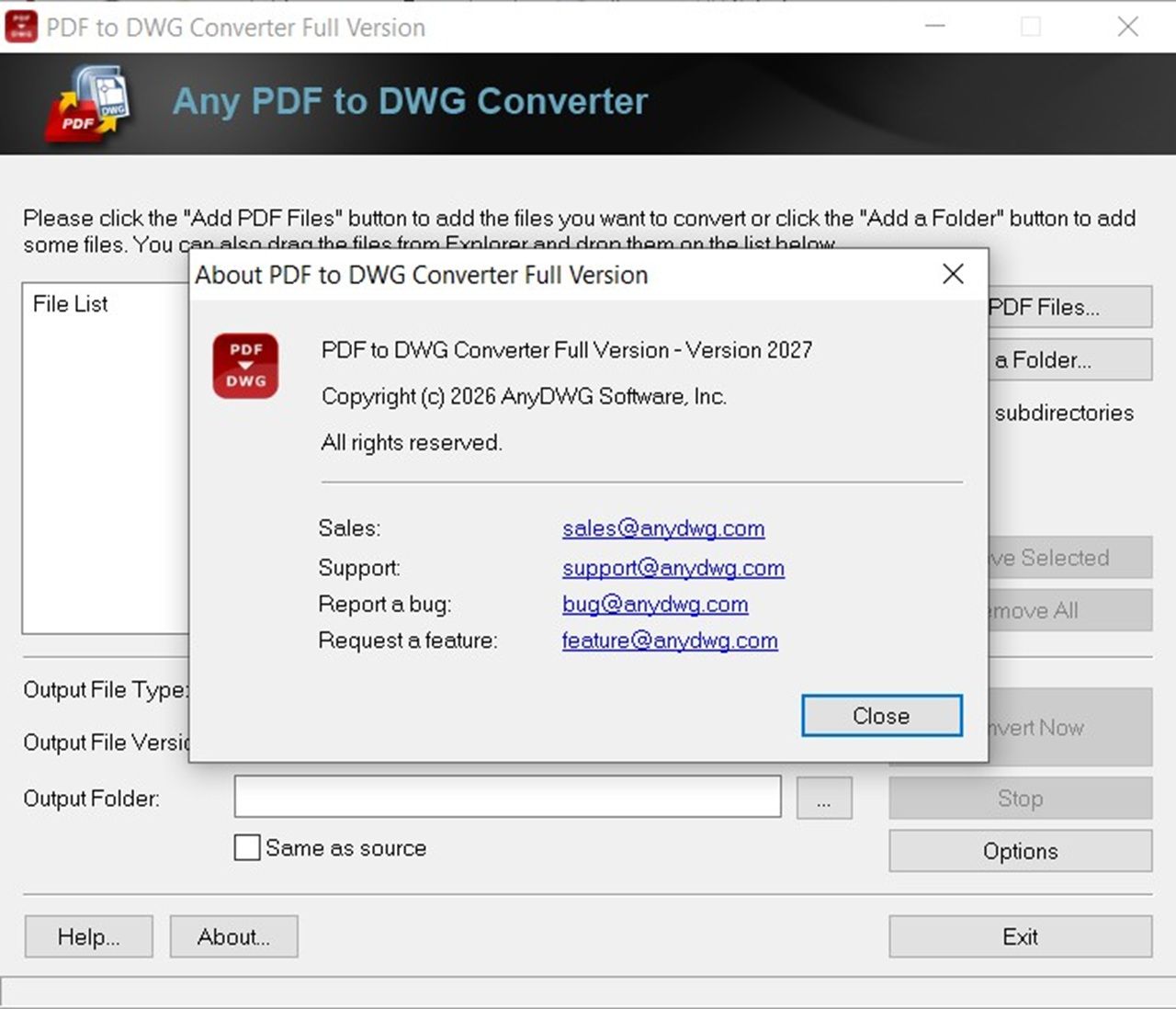Viewport: 1176px width, 1009px height.
Task: Click the 'Sales:' label
Action: [x=349, y=528]
